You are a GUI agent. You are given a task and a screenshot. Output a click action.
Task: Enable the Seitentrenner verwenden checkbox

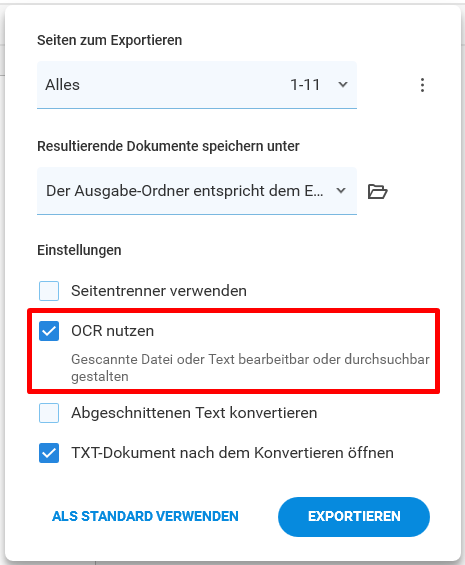[x=49, y=291]
